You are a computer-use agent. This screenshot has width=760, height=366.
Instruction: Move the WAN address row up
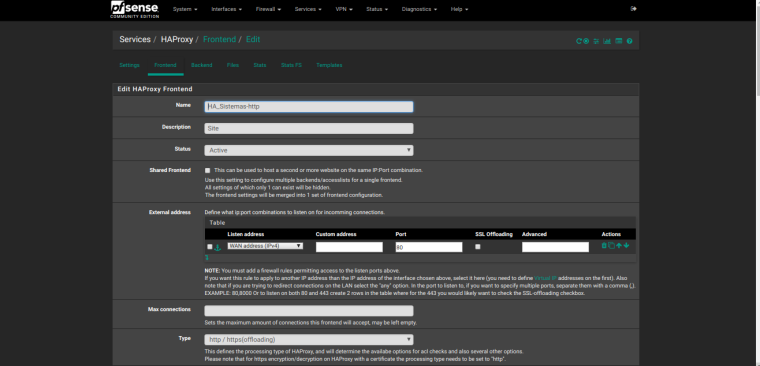click(619, 246)
